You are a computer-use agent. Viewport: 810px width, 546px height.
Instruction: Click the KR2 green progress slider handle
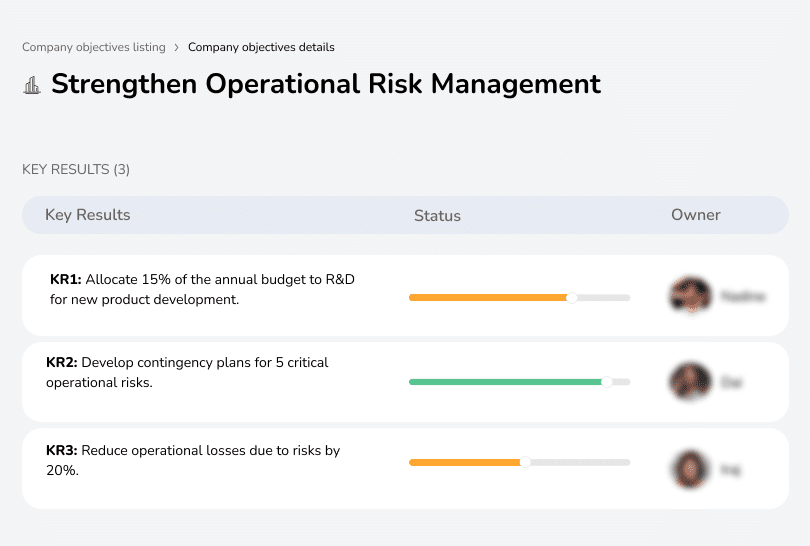tap(607, 382)
